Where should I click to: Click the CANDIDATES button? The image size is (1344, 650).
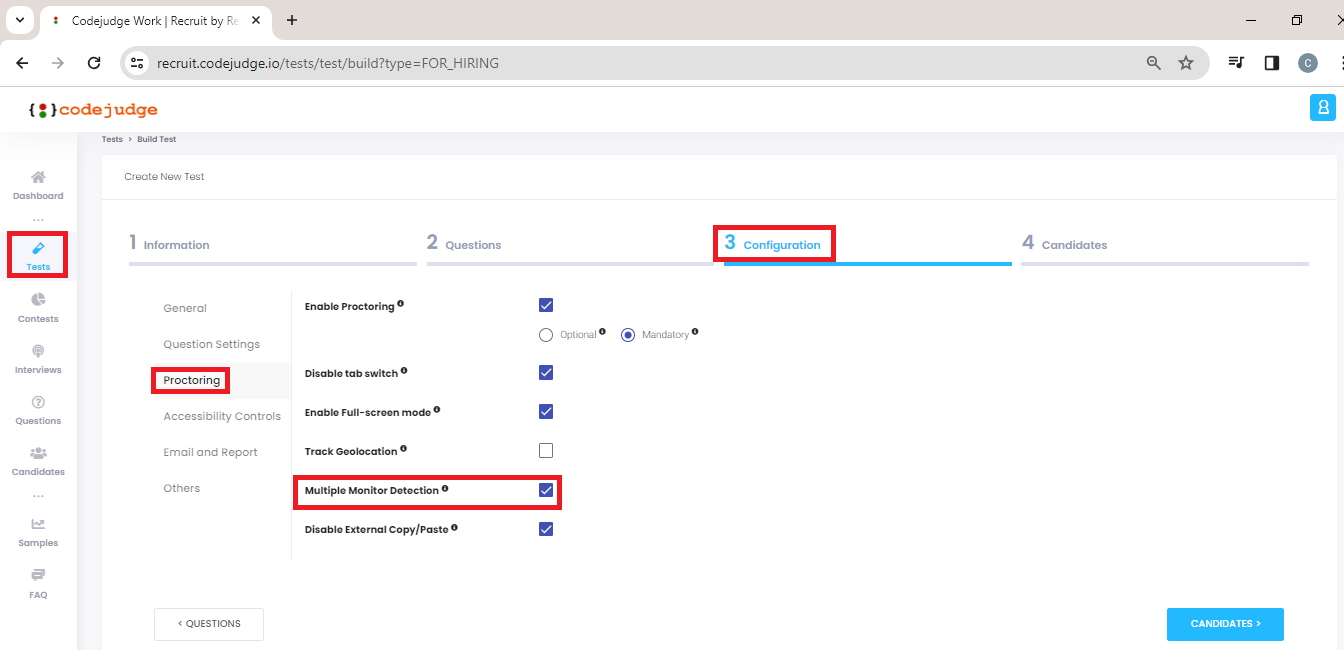pos(1225,624)
